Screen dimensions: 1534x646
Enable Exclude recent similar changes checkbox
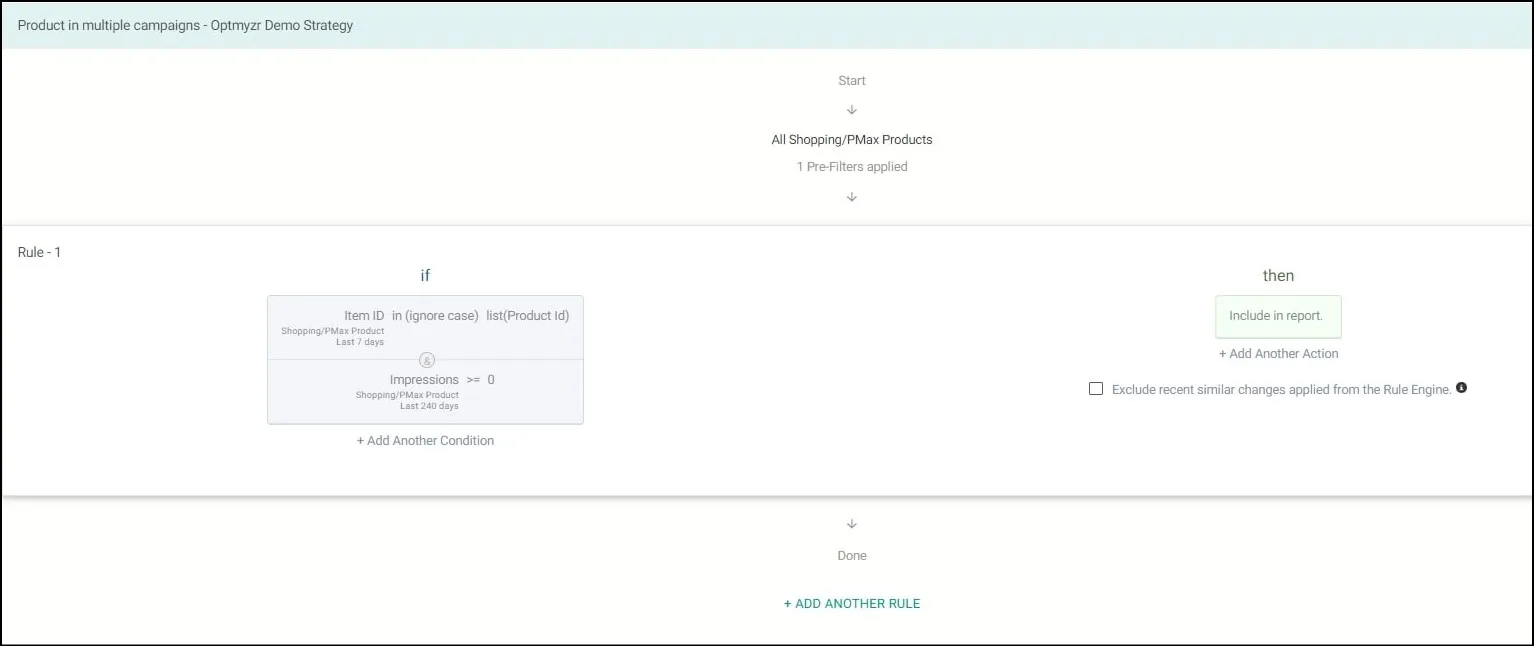click(1096, 389)
